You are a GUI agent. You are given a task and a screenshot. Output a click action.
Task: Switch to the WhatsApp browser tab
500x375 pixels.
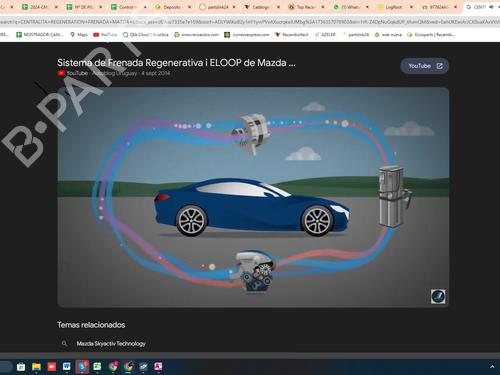(351, 7)
